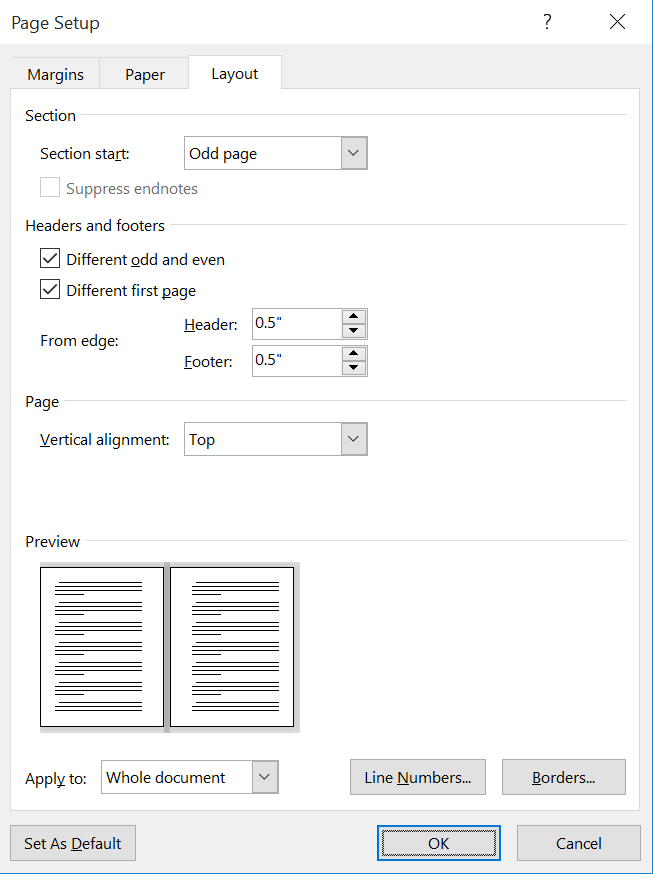The height and width of the screenshot is (874, 653).
Task: Open the Section start dropdown
Action: 354,154
